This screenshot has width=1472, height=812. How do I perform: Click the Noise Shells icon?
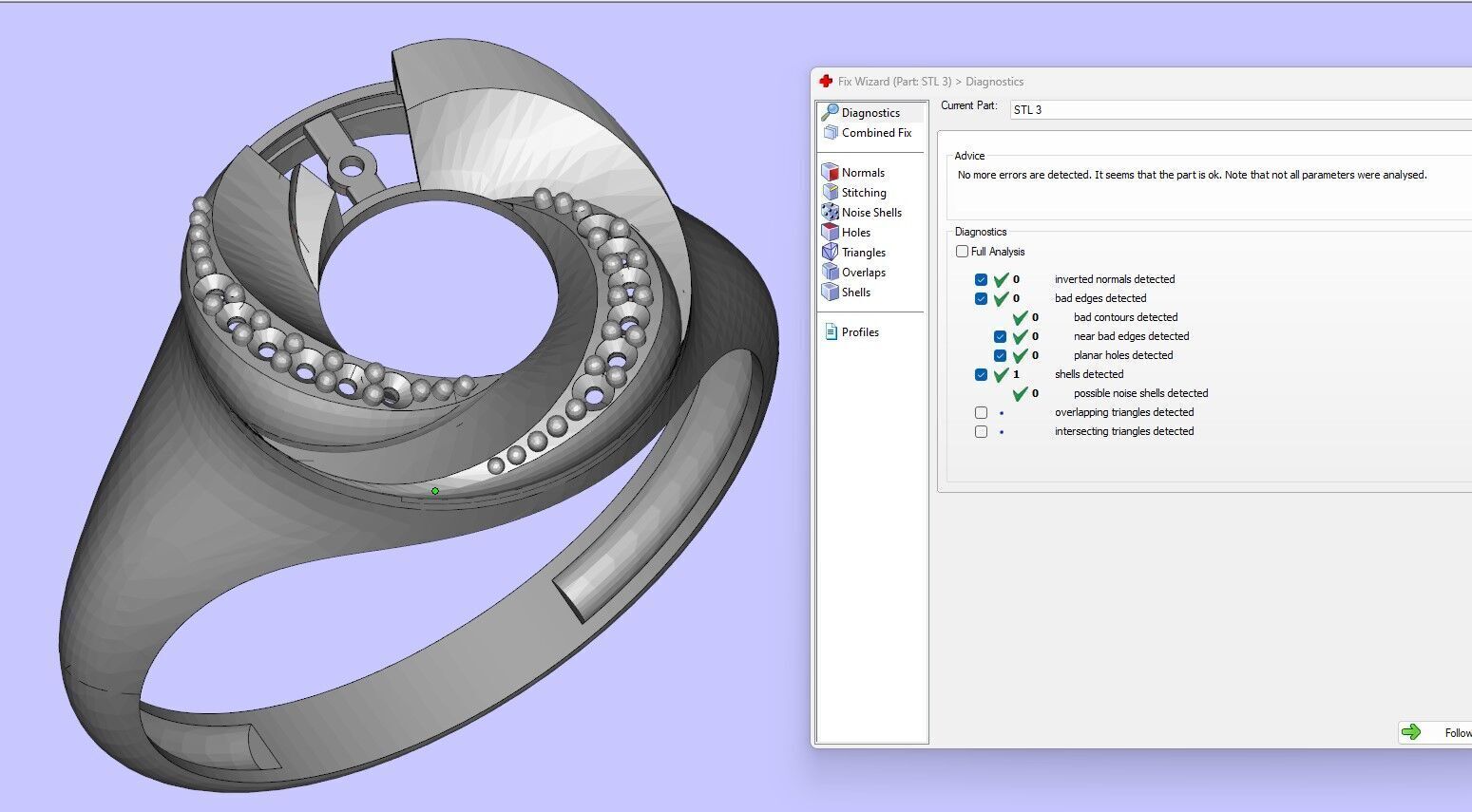tap(831, 213)
